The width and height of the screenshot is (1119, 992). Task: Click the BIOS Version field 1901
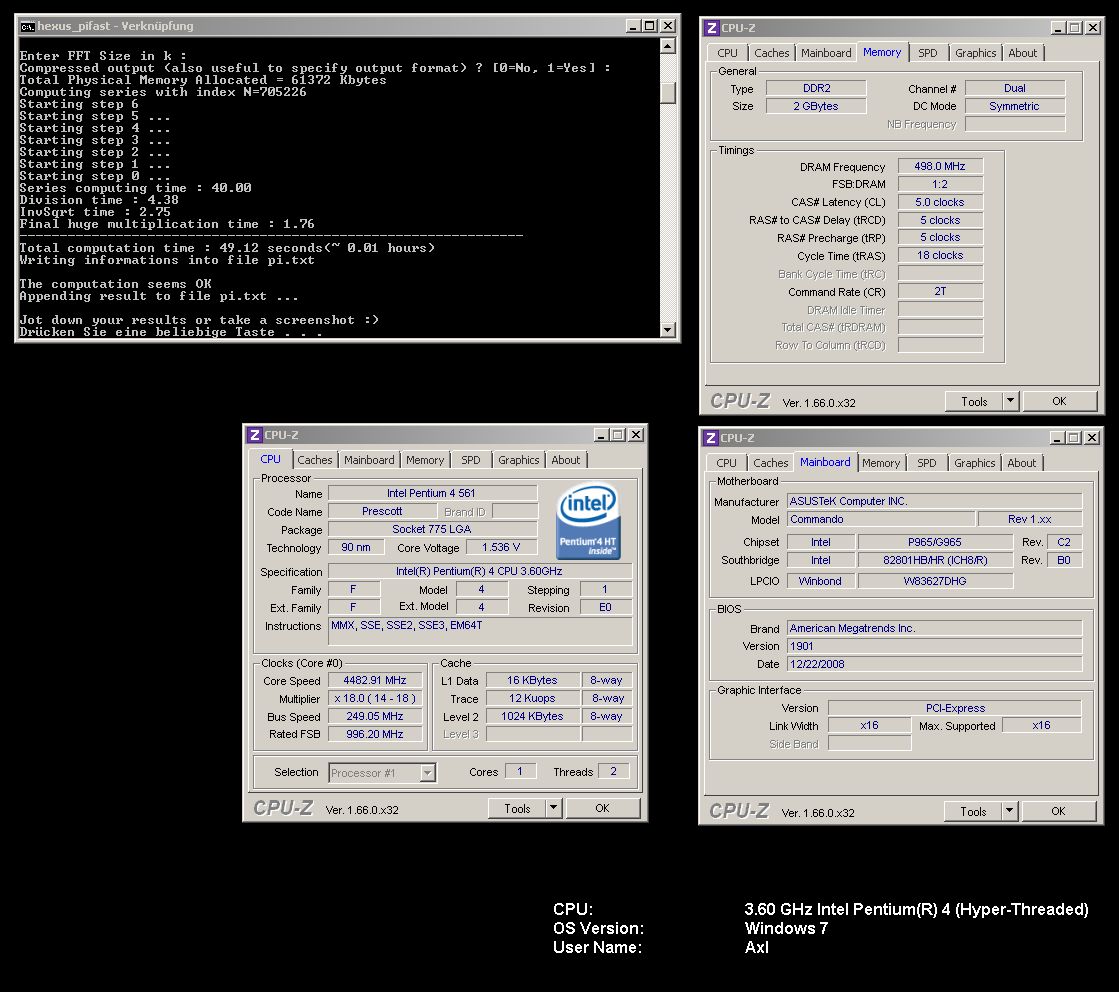click(x=935, y=647)
